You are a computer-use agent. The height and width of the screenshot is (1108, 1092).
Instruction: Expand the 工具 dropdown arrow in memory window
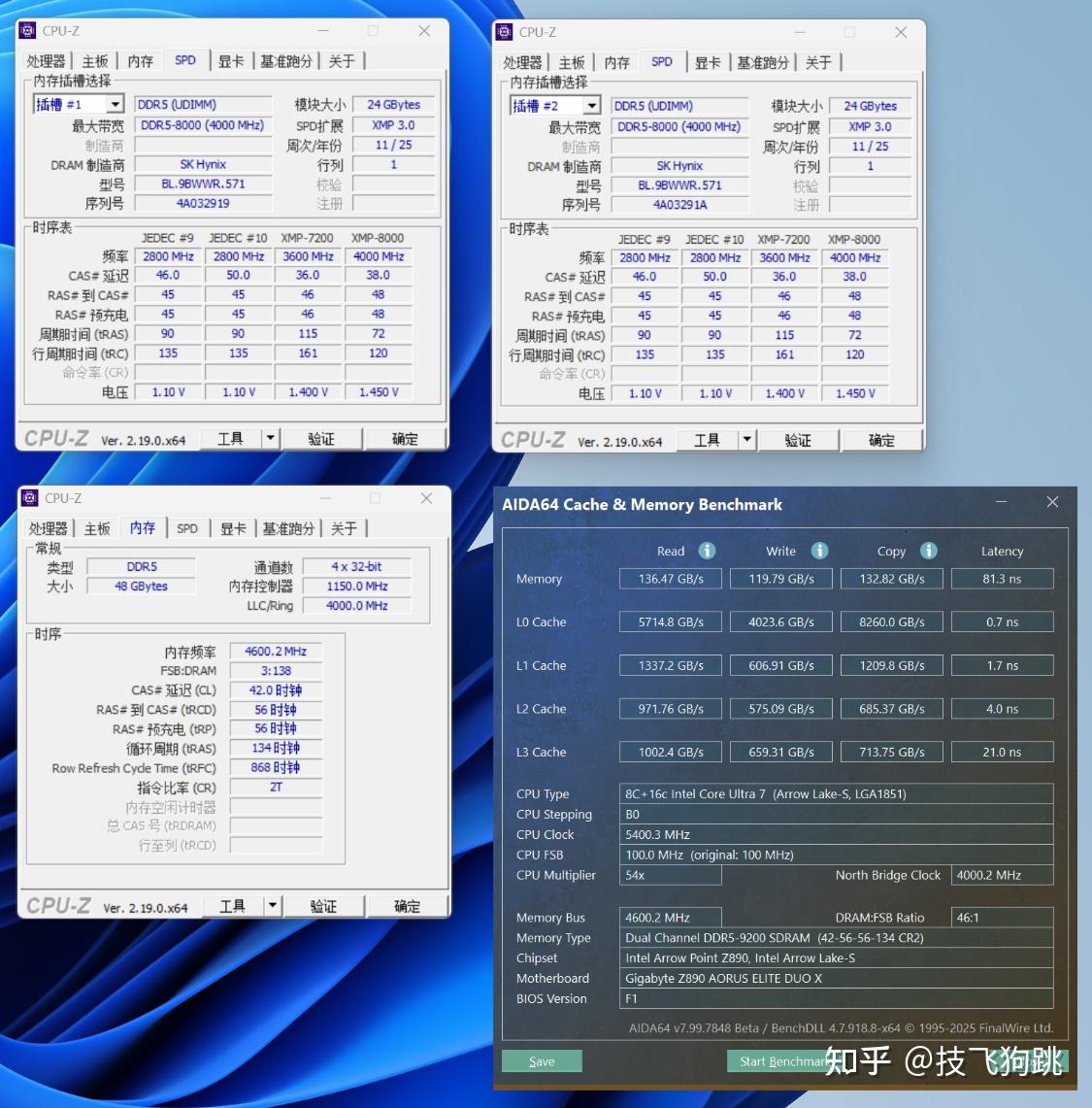273,906
